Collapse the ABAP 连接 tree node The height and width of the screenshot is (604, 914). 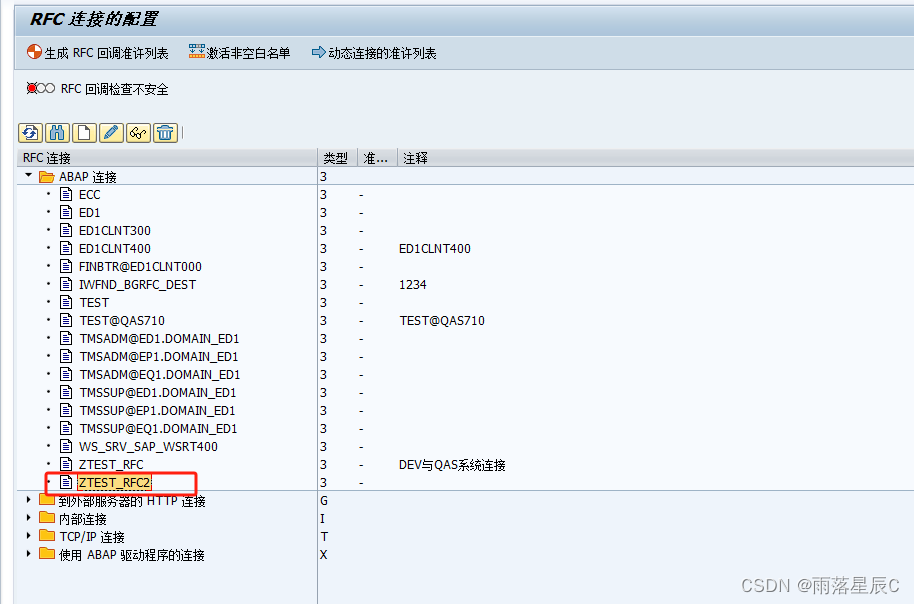27,176
